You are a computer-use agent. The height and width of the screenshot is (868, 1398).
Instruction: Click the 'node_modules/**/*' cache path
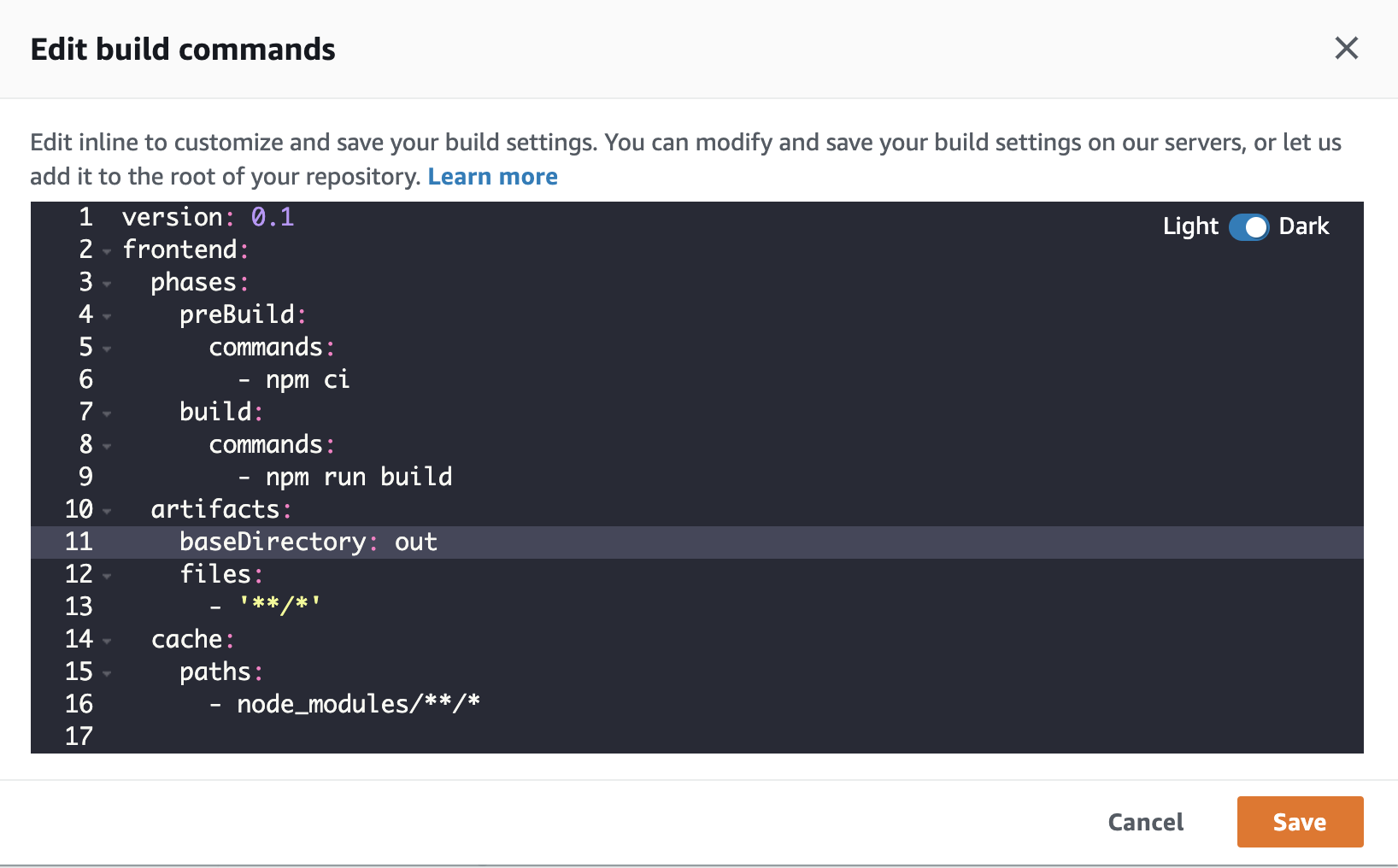pos(359,703)
